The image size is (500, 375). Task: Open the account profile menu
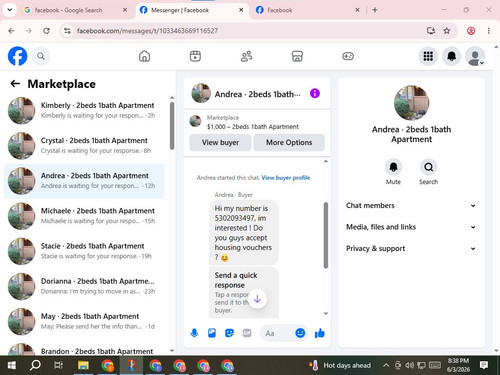point(475,56)
